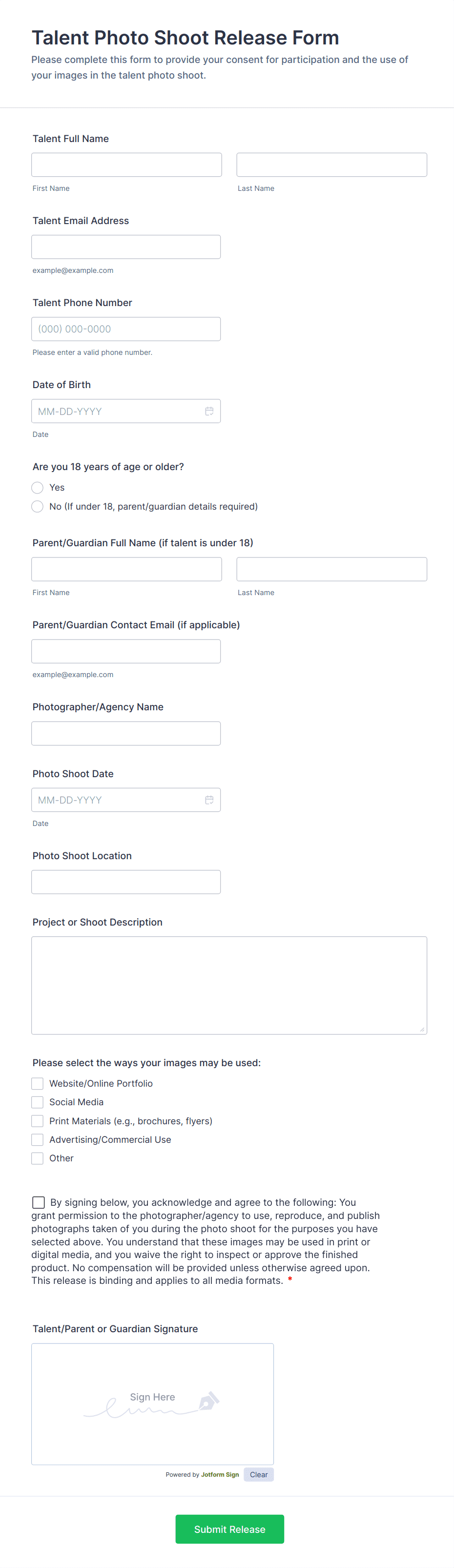Click the Sign Here signature area
The width and height of the screenshot is (454, 1568).
coord(152,1403)
